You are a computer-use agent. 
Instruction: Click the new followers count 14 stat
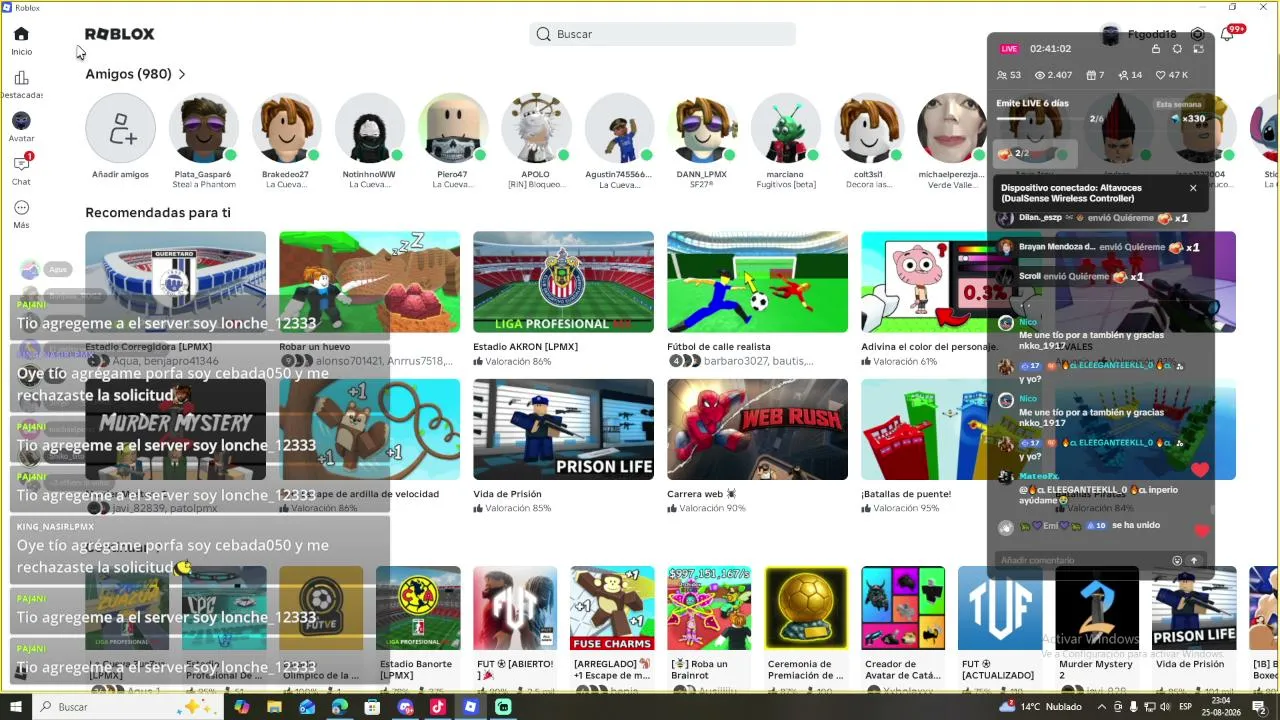tap(1131, 75)
